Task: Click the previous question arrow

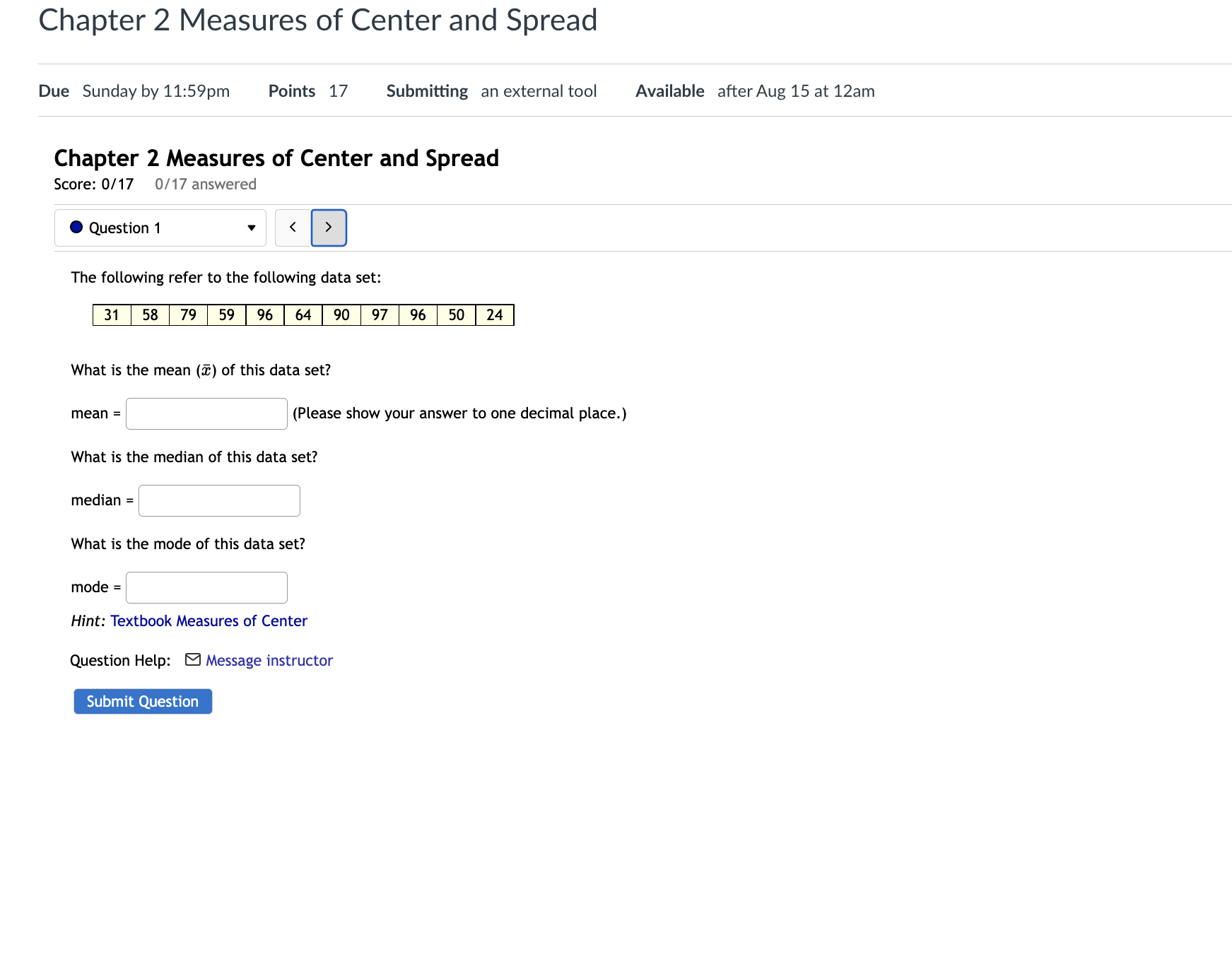Action: [293, 228]
